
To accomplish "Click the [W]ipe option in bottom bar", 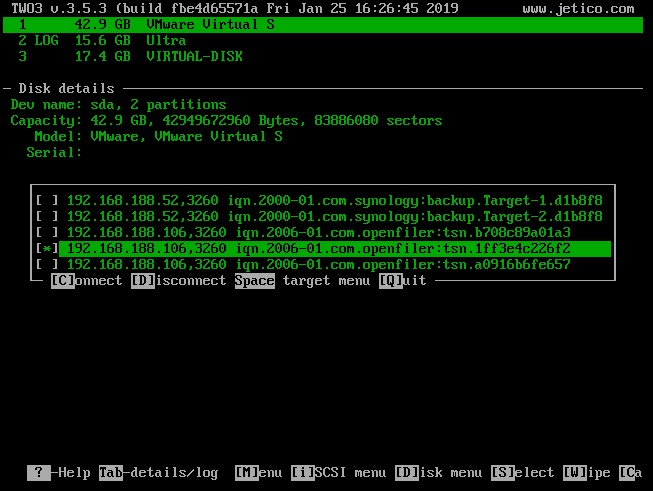I will coord(587,473).
